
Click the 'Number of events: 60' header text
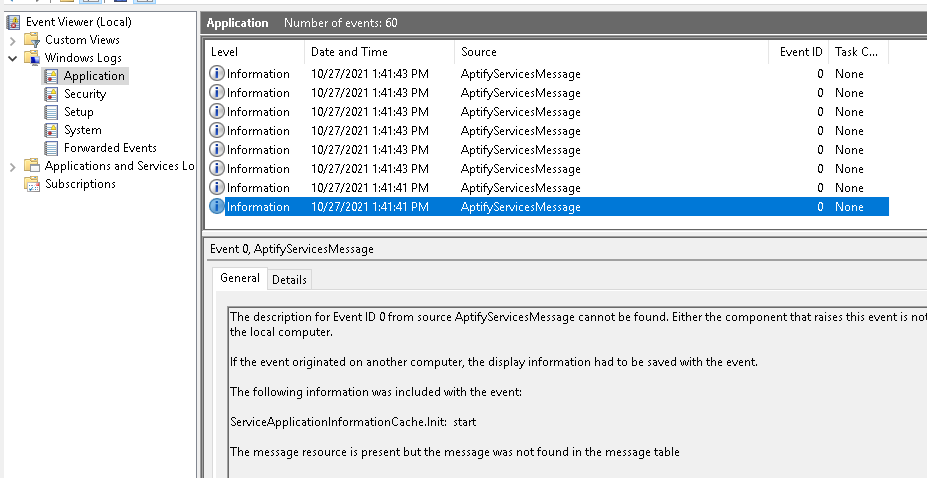click(341, 23)
